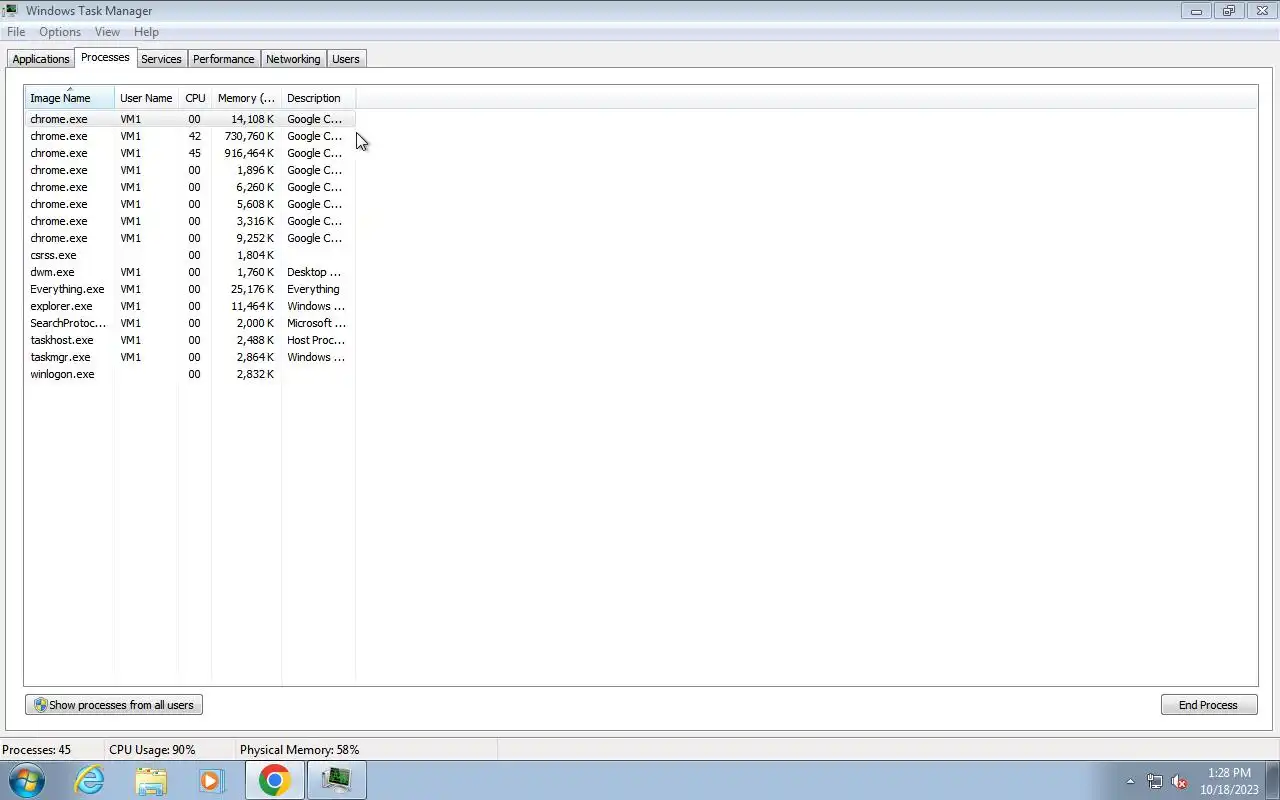This screenshot has height=800, width=1280.
Task: Open the File menu
Action: (16, 32)
